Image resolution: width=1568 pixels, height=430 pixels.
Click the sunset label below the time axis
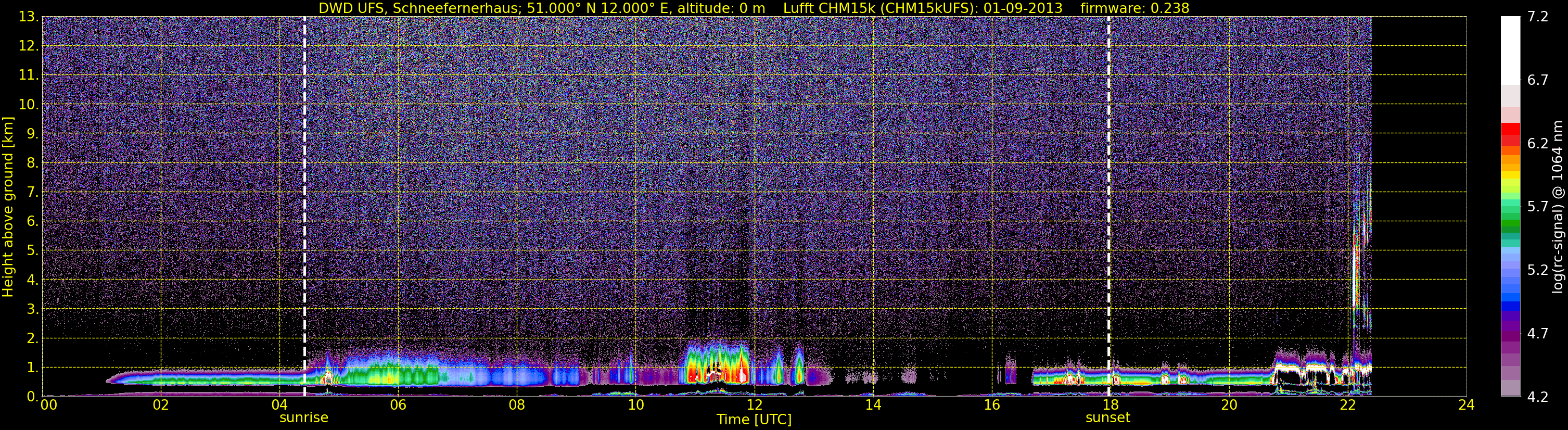(x=1108, y=418)
